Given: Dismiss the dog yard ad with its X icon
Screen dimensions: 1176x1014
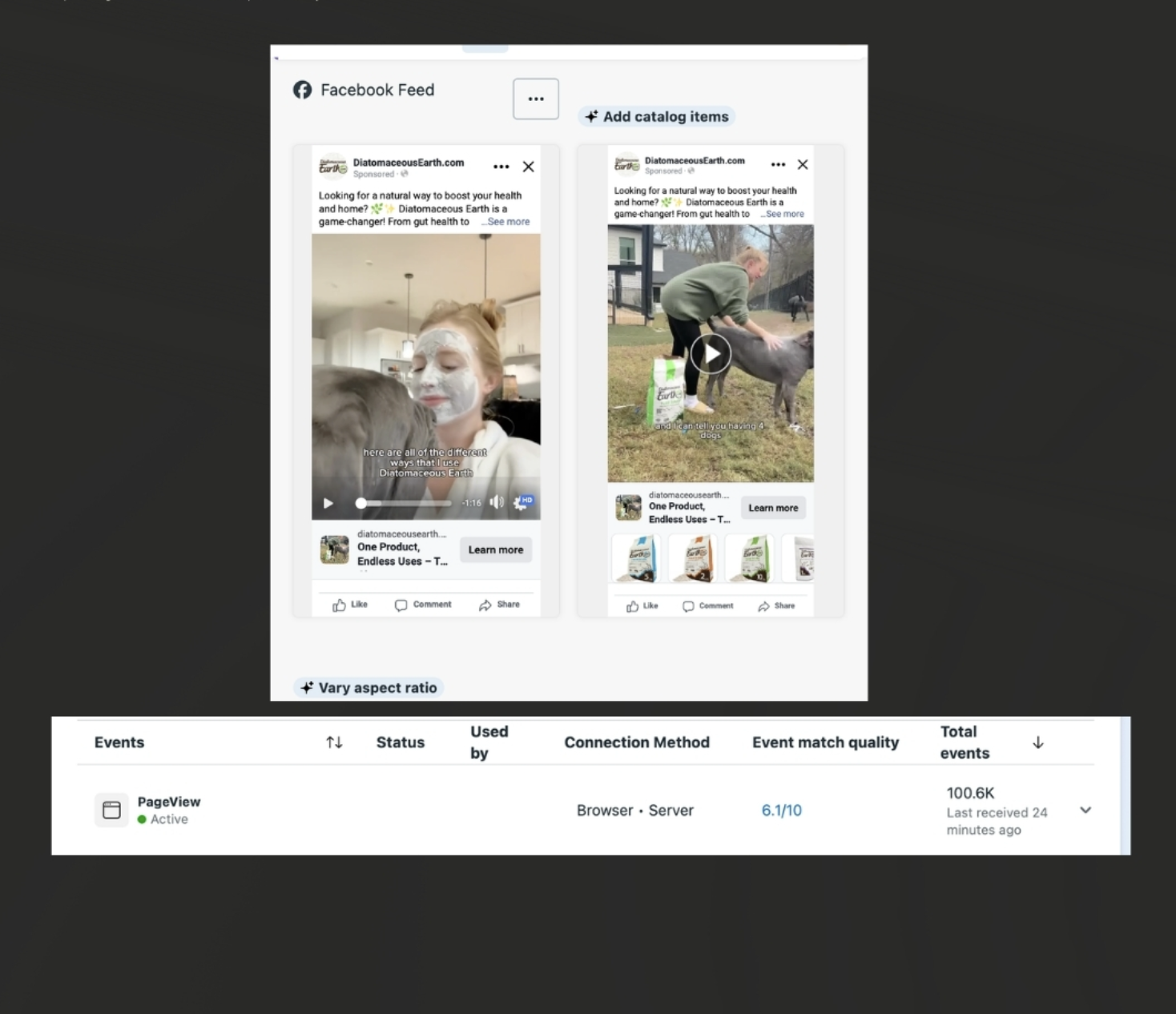Looking at the screenshot, I should (x=803, y=164).
